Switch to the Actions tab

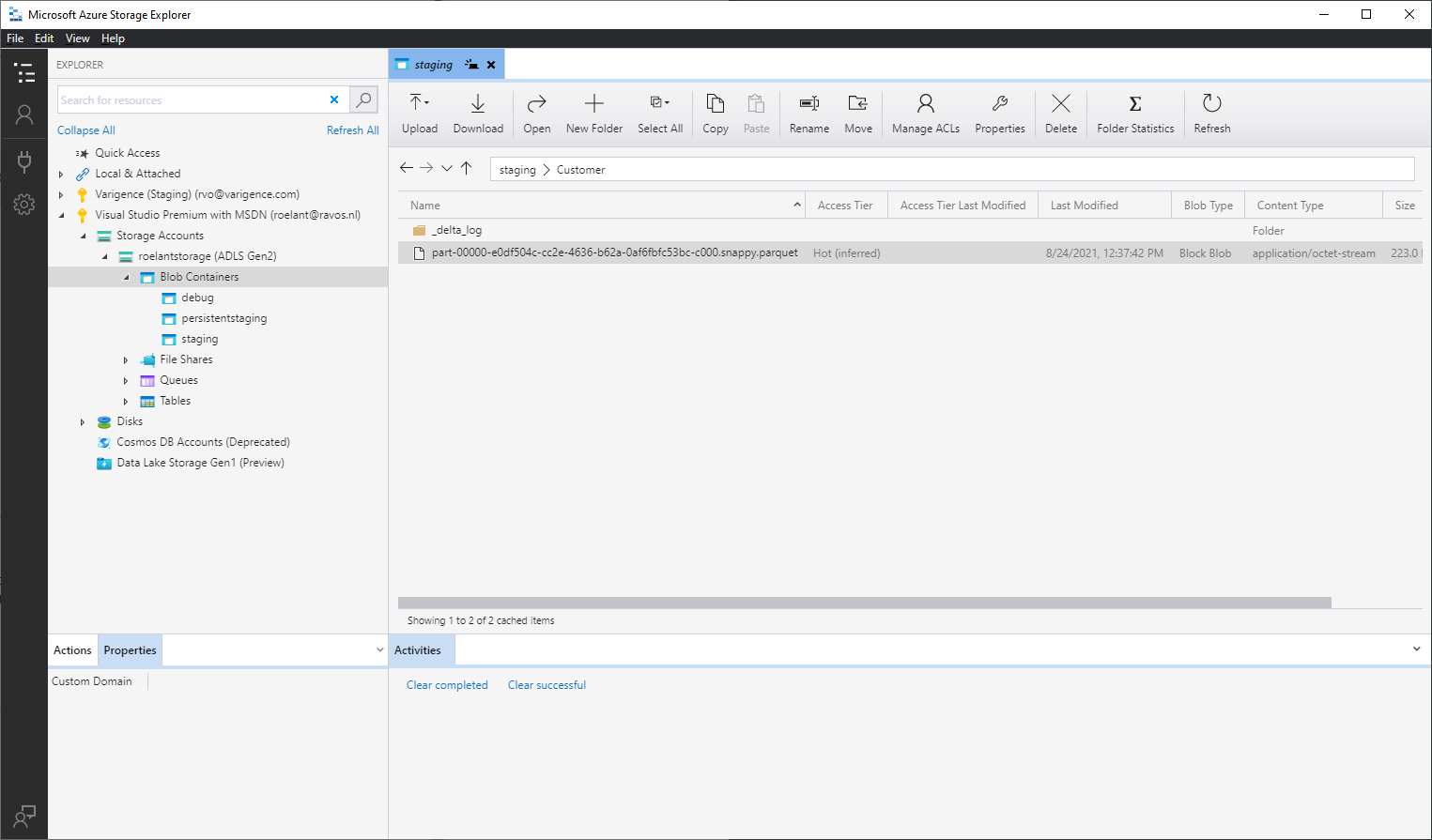(72, 650)
